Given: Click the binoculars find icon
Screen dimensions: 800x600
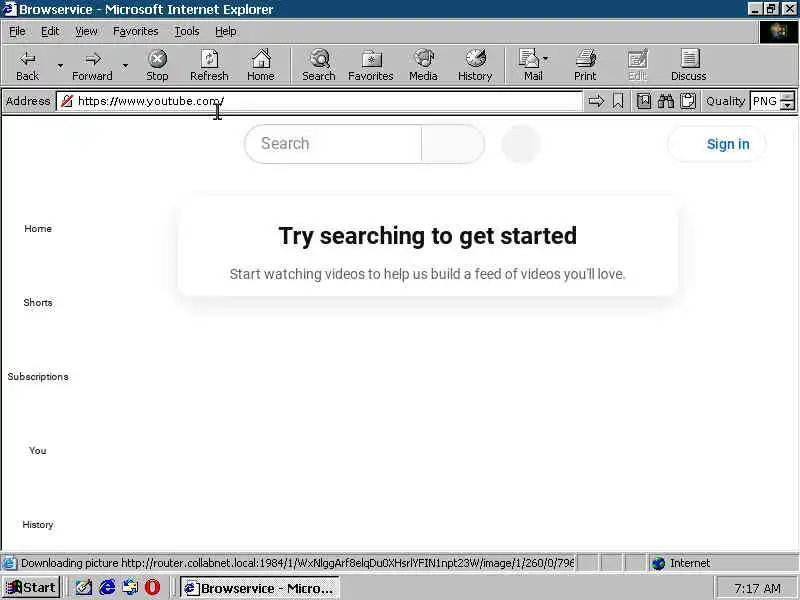Looking at the screenshot, I should pos(666,101).
